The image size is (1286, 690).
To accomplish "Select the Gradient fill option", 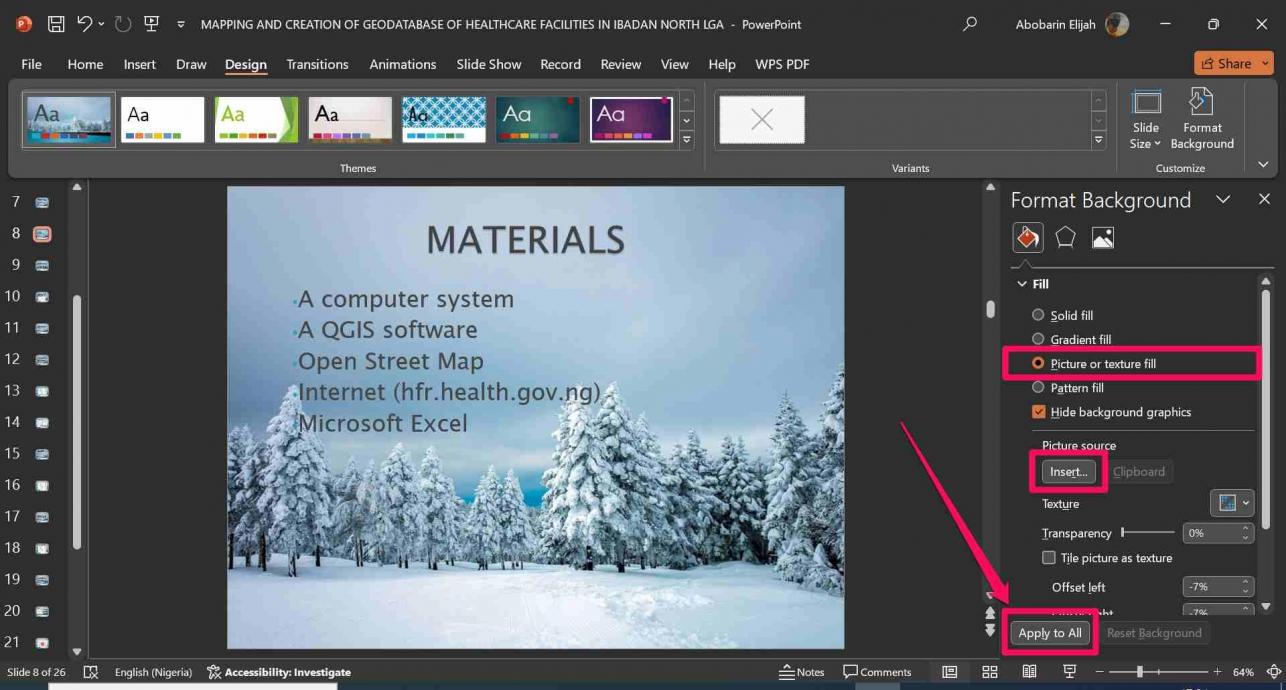I will tap(1038, 339).
